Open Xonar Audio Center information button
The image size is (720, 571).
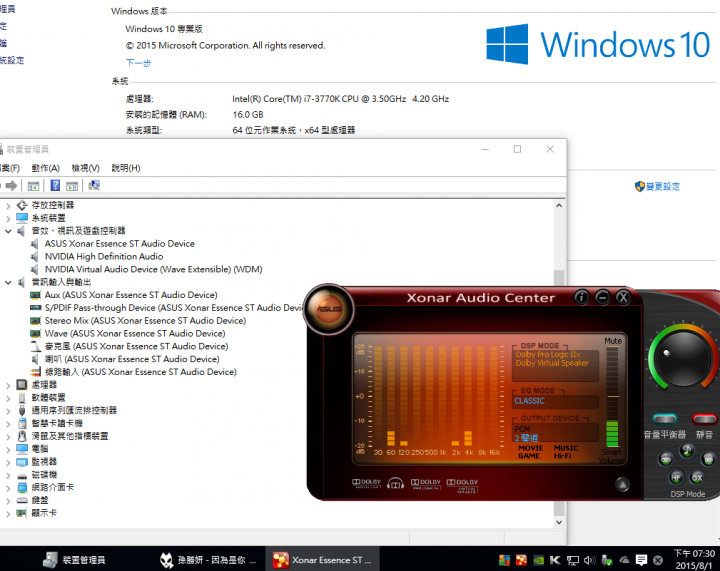581,297
